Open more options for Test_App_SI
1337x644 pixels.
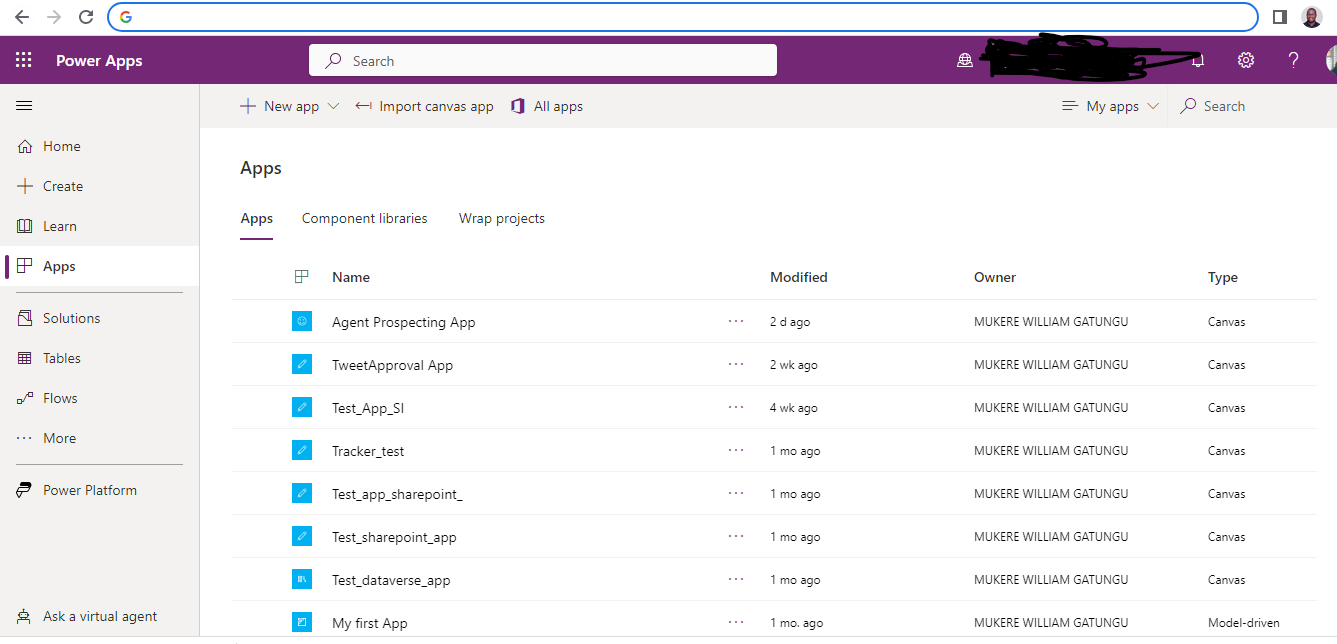click(x=737, y=407)
